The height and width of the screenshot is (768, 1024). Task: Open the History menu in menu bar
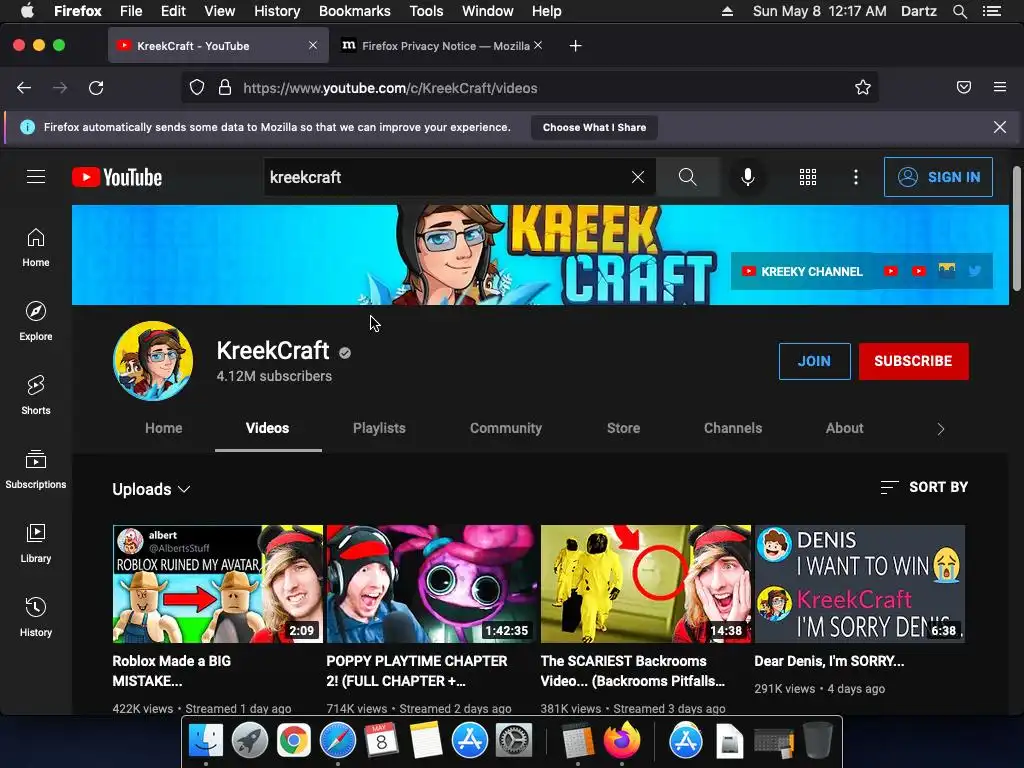277,11
